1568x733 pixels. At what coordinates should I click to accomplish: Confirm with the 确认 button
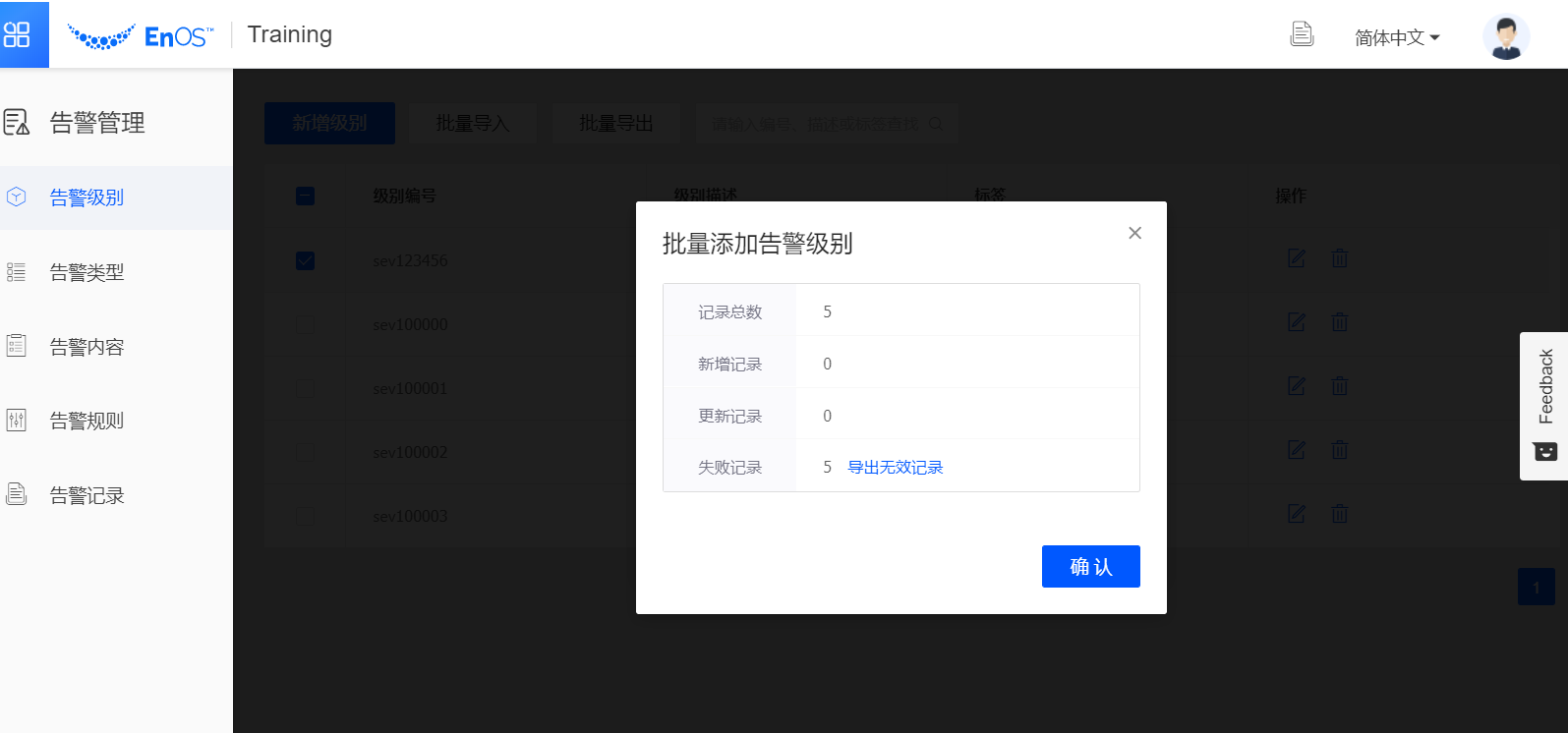1091,567
